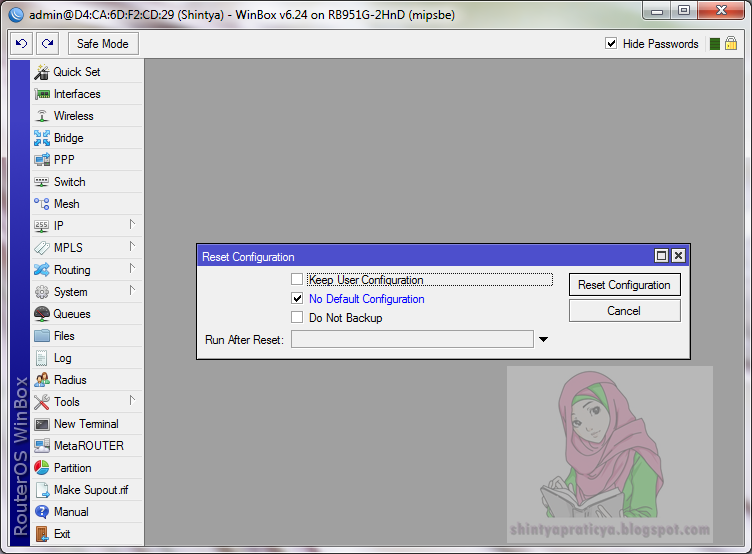Open the Switch icon
This screenshot has height=554, width=752.
pos(42,182)
